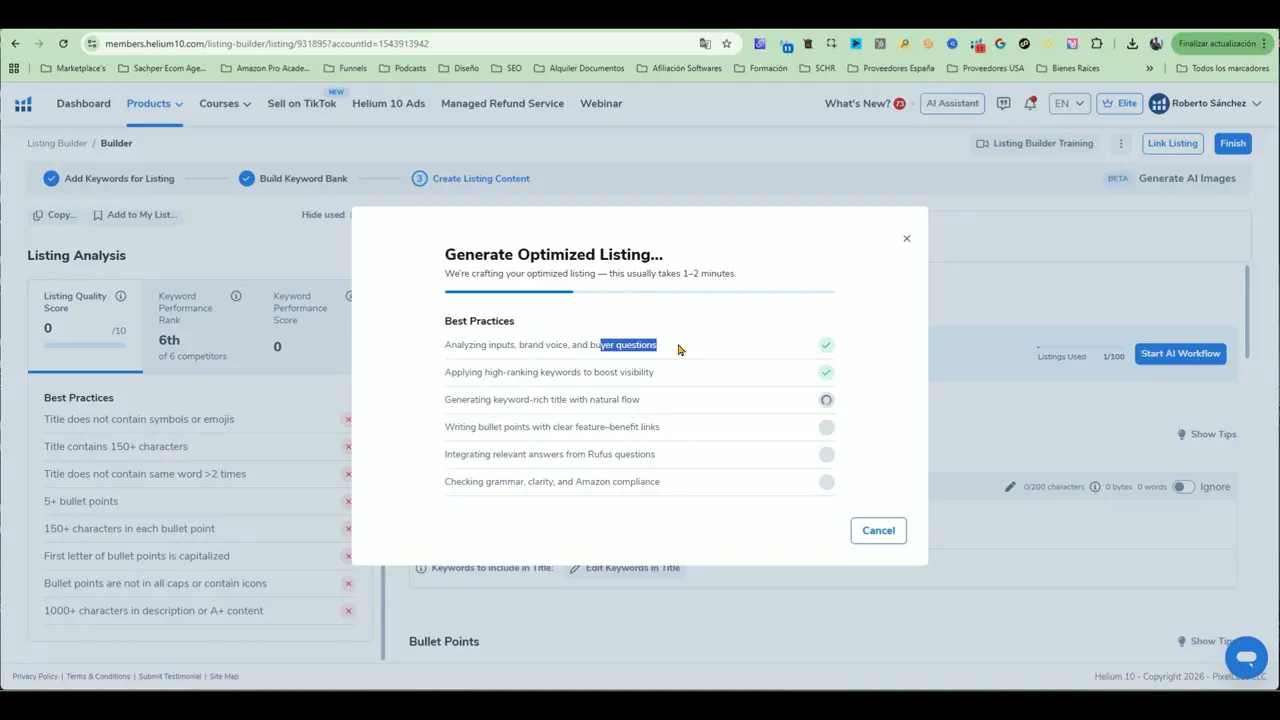Image resolution: width=1280 pixels, height=720 pixels.
Task: Go to Add Keywords for Listing step
Action: pos(109,178)
